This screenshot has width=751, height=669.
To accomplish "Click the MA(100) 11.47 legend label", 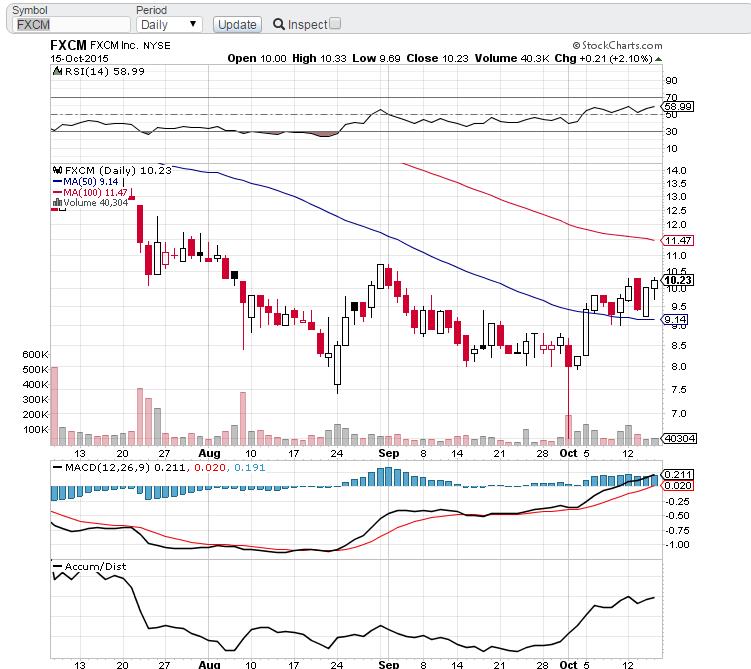I will (95, 193).
